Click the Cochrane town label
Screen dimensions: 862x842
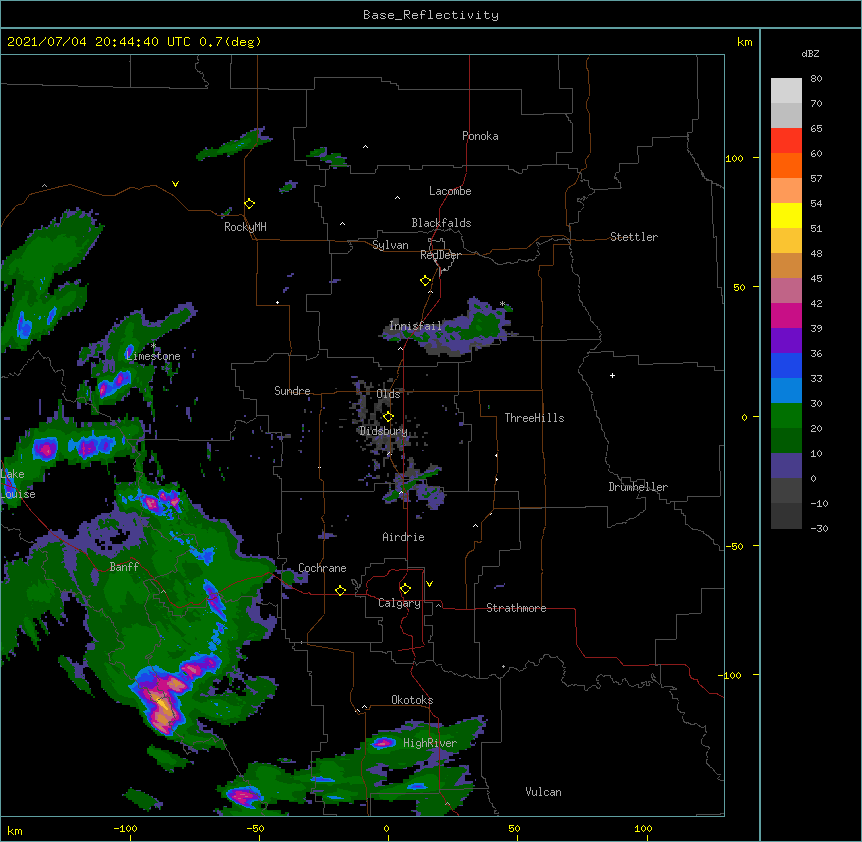tap(322, 568)
